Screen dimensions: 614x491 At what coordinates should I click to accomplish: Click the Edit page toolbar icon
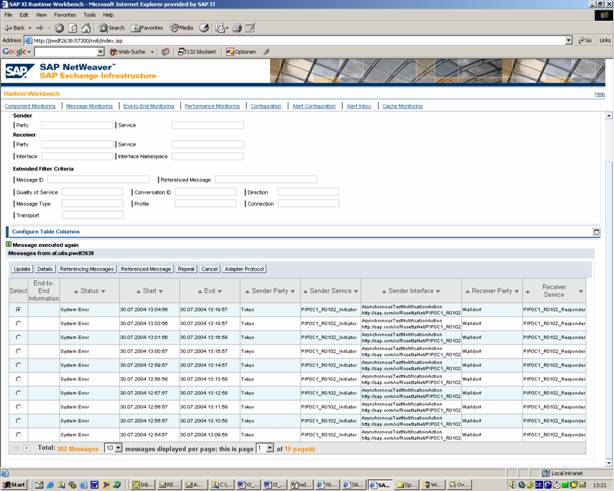[250, 28]
